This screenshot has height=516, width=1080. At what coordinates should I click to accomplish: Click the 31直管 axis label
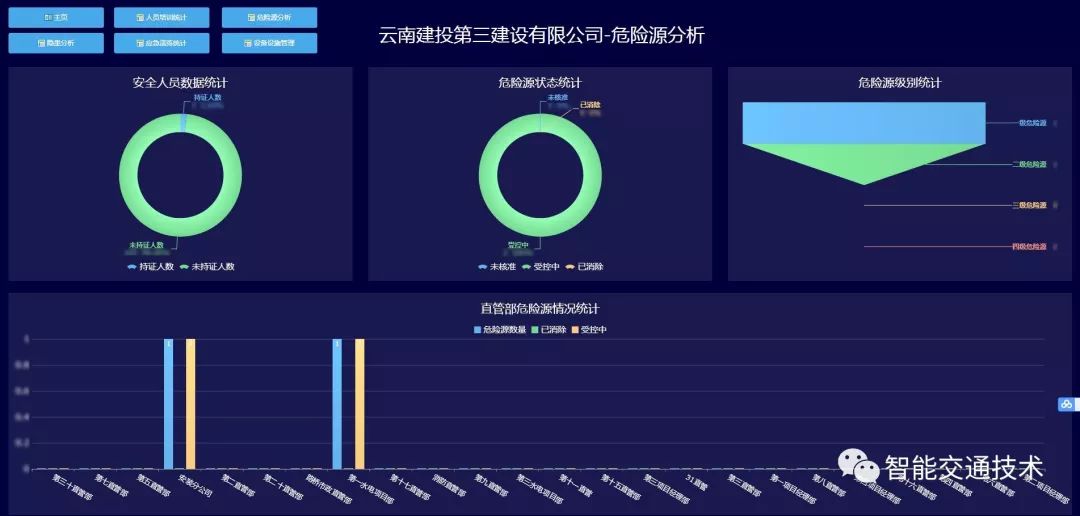pyautogui.click(x=698, y=480)
